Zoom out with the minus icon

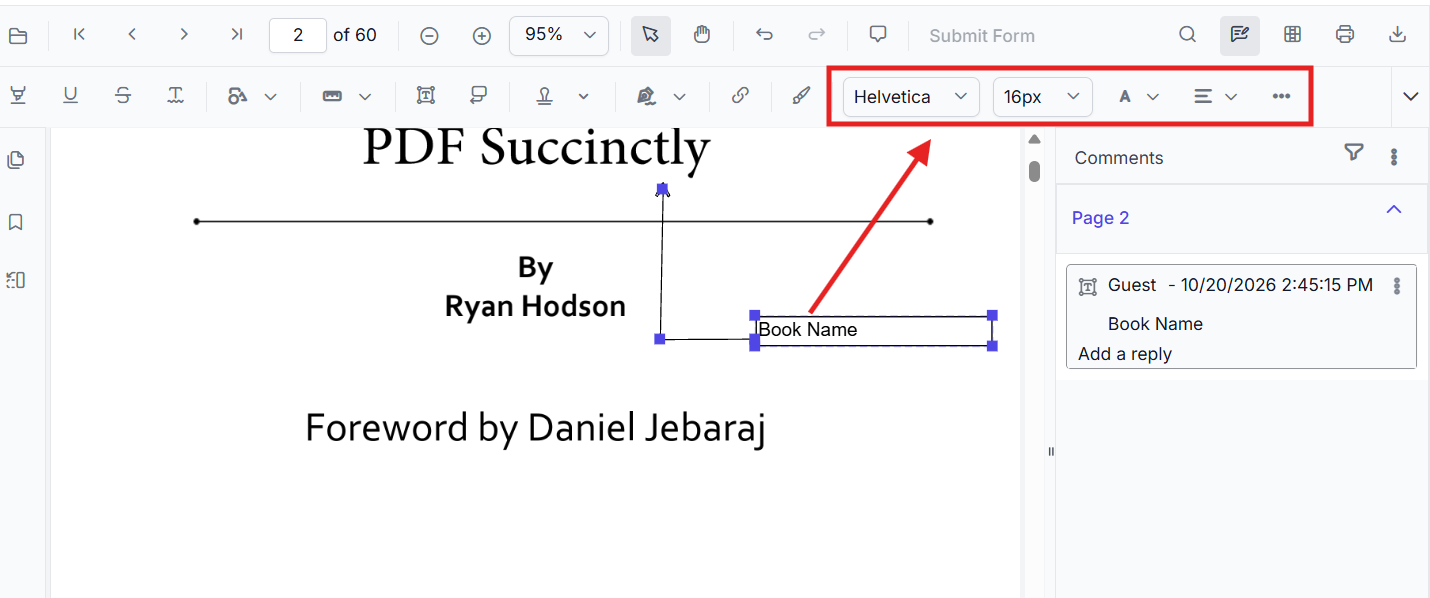(429, 36)
